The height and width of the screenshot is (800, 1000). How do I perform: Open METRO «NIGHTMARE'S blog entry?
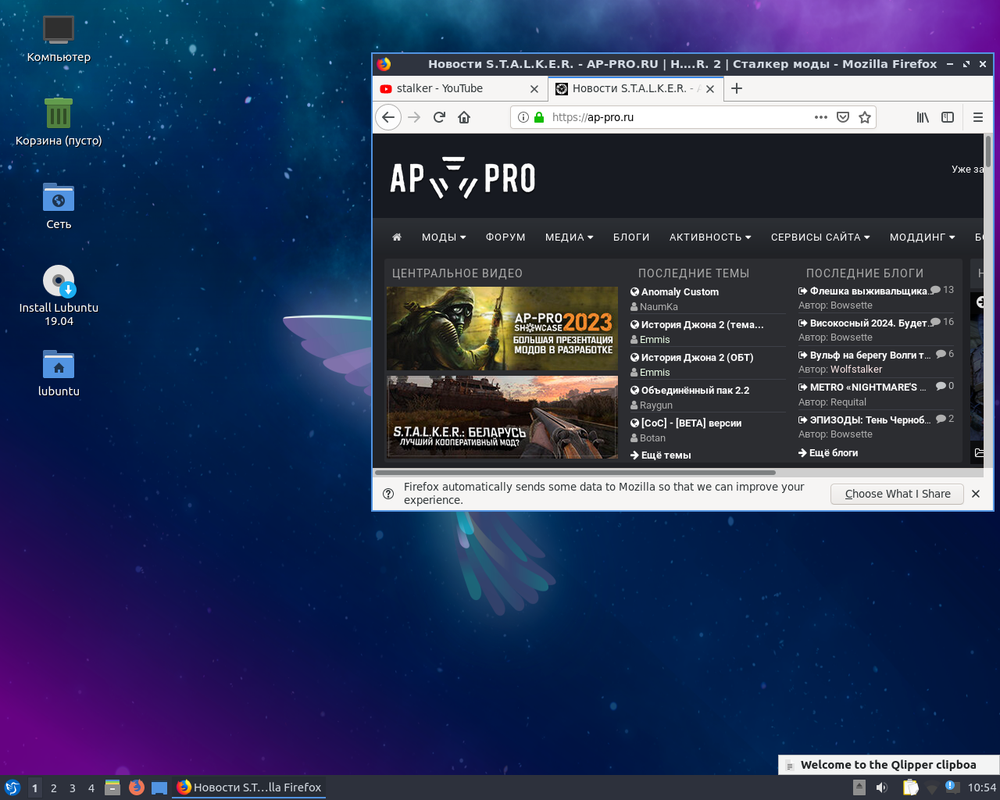click(868, 387)
